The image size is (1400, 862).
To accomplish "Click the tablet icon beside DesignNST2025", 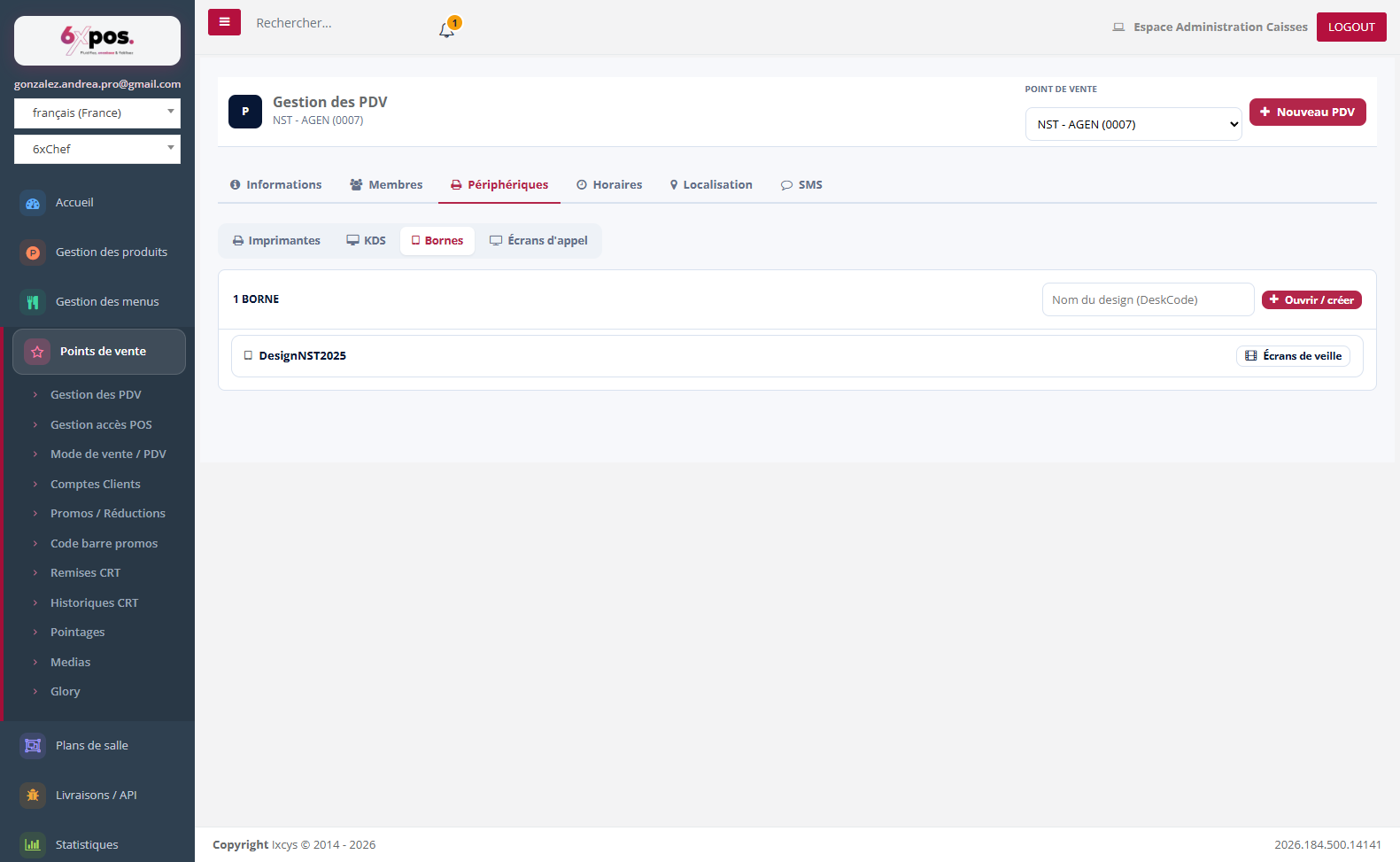I will tap(248, 356).
